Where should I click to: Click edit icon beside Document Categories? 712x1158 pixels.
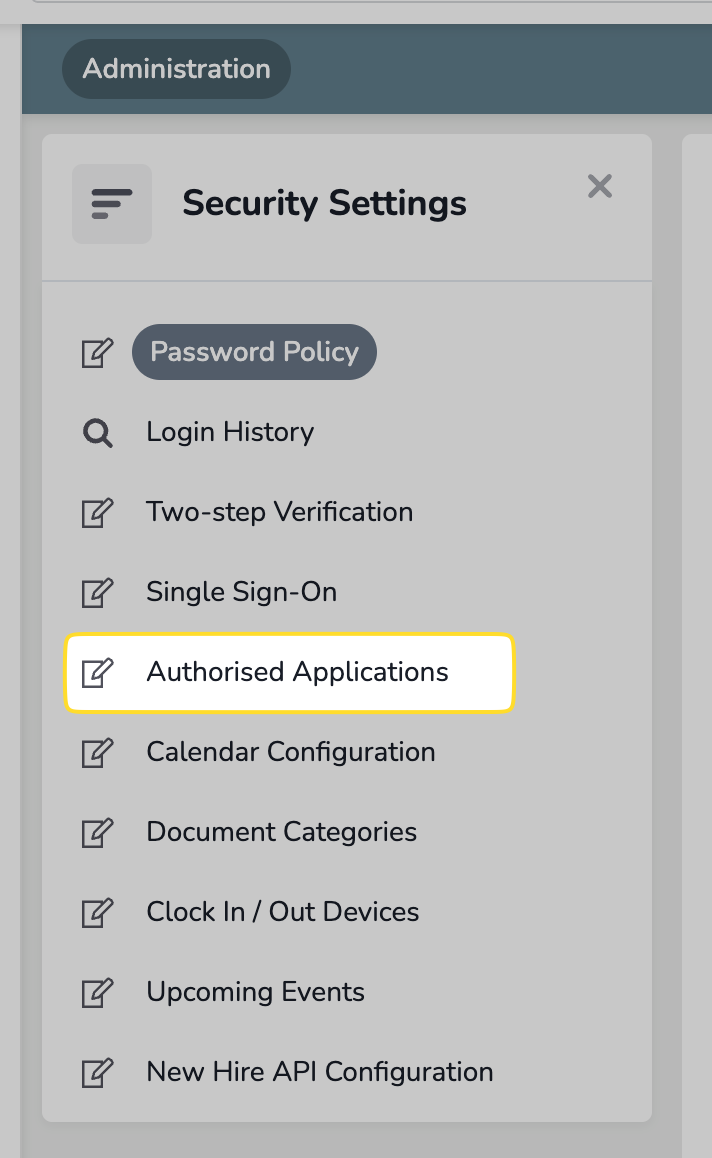pos(97,832)
